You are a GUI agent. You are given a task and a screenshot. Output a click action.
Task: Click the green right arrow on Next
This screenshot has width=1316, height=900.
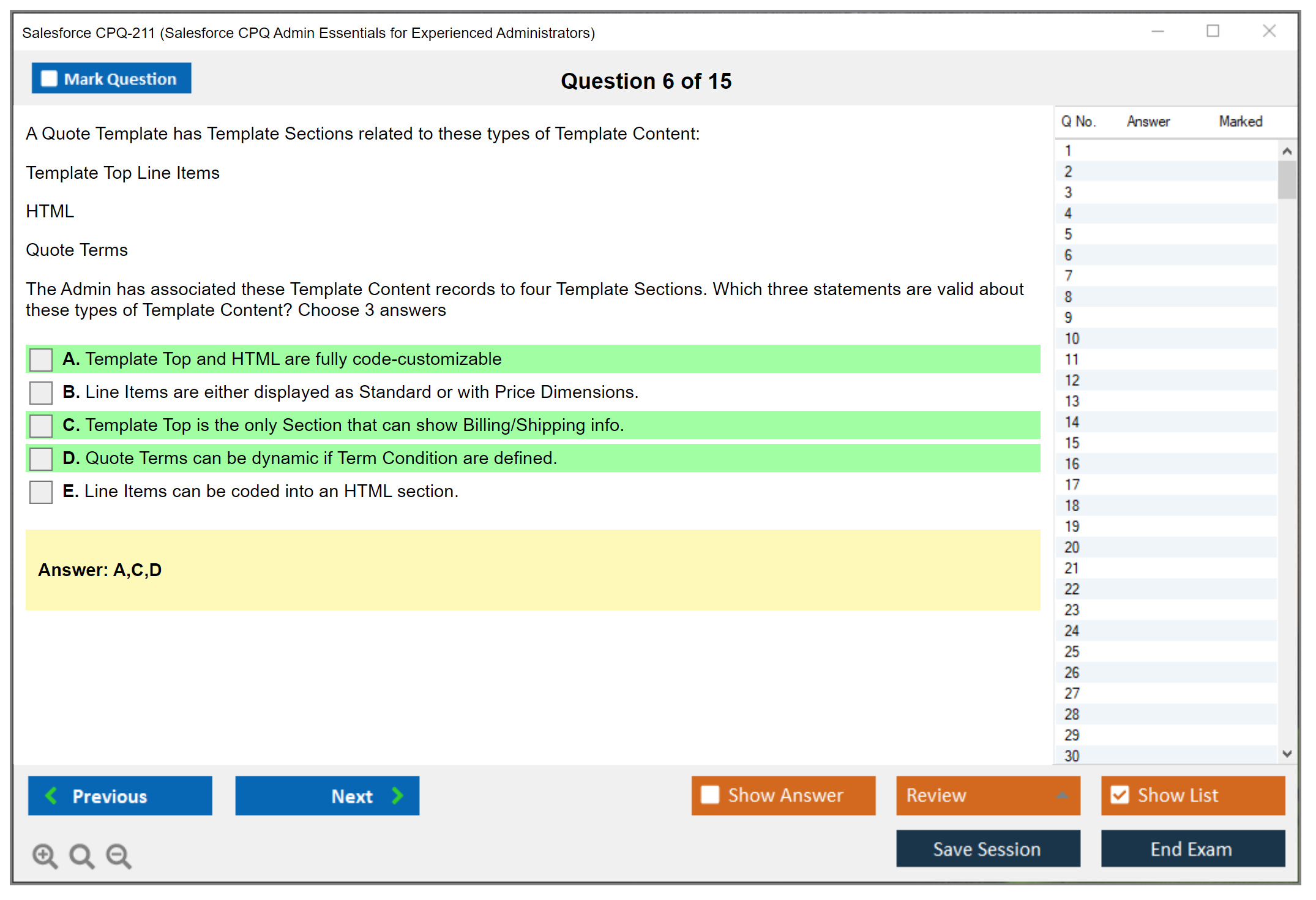tap(397, 795)
